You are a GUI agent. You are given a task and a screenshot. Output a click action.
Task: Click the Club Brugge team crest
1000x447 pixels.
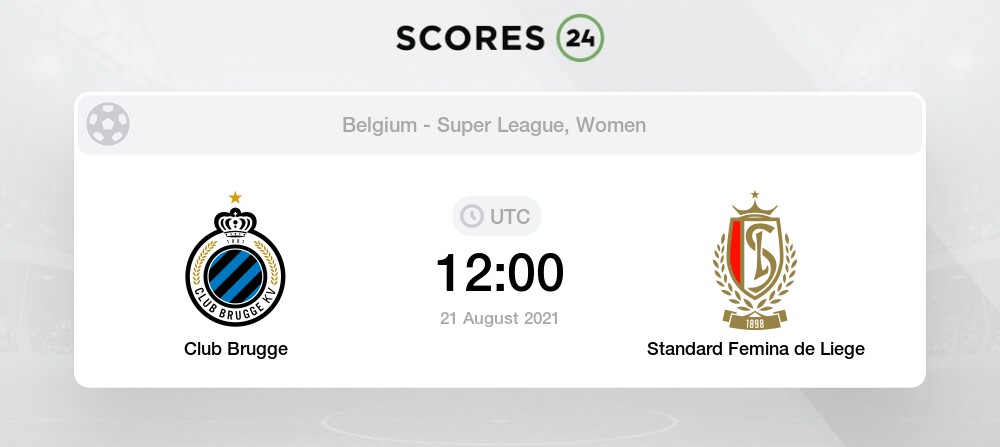click(236, 263)
